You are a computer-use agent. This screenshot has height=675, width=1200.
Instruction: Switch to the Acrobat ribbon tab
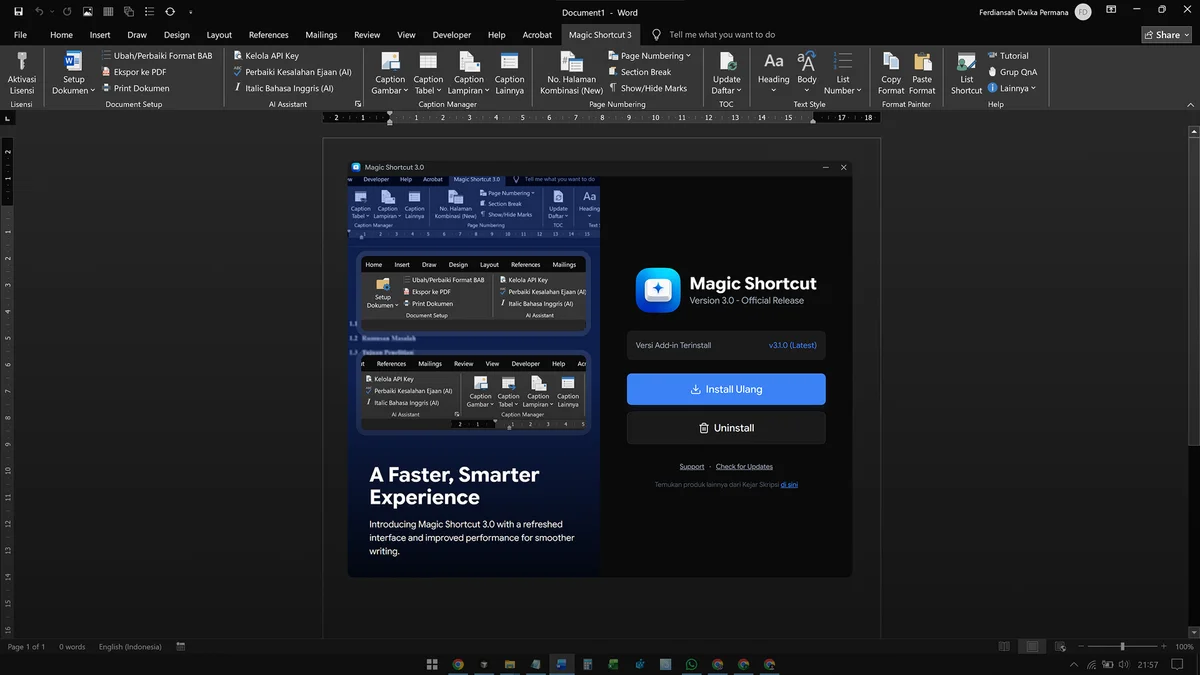[537, 34]
